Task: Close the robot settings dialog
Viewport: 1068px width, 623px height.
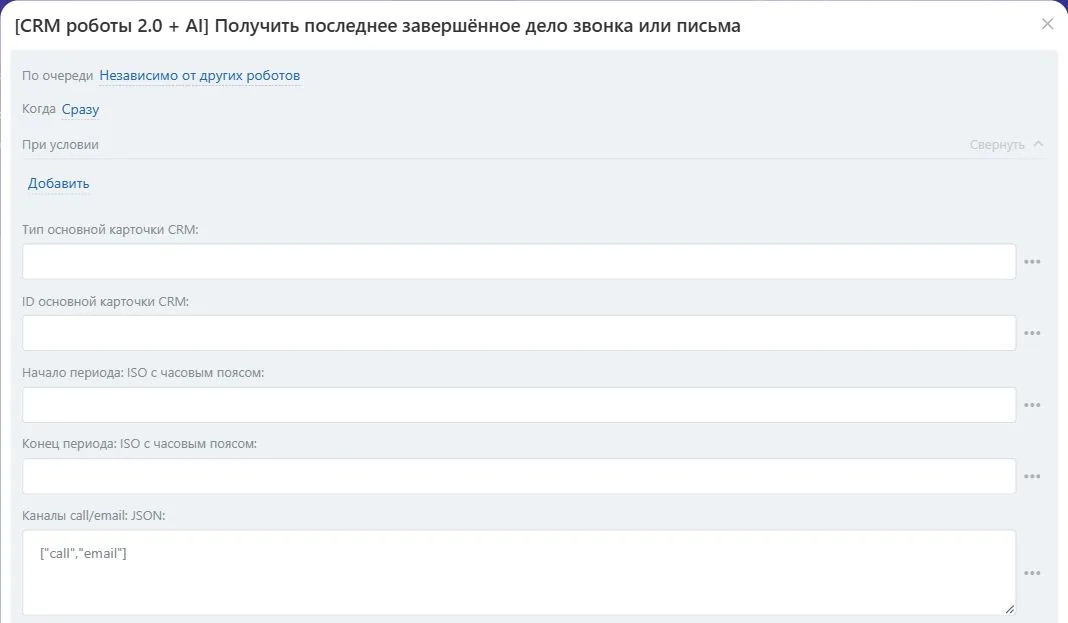Action: tap(1047, 25)
